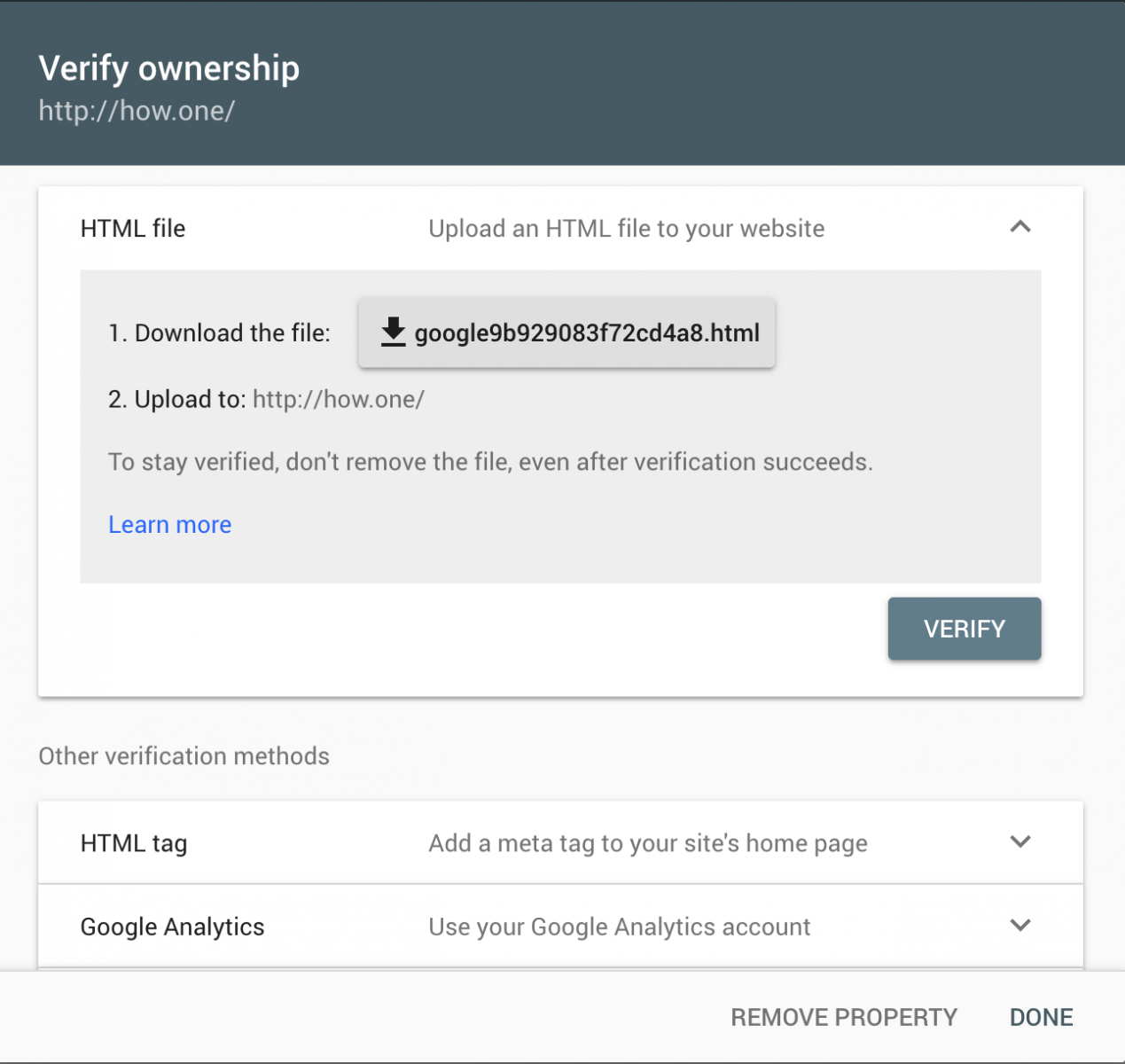
Task: Click the downward chevron beside Google Analytics
Action: (x=1020, y=926)
